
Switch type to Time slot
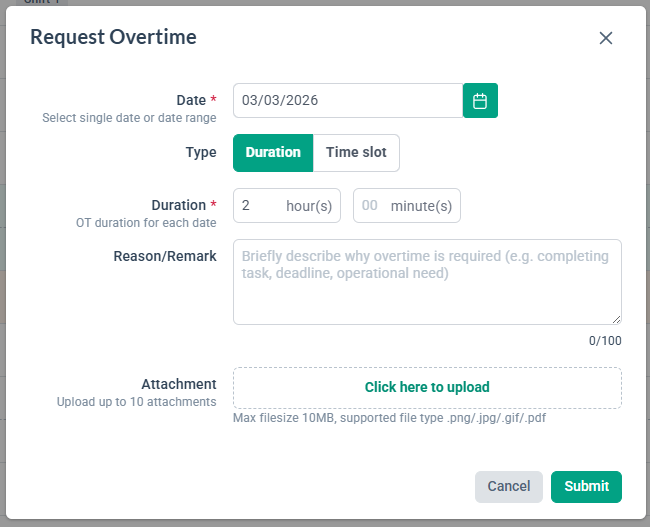(356, 153)
